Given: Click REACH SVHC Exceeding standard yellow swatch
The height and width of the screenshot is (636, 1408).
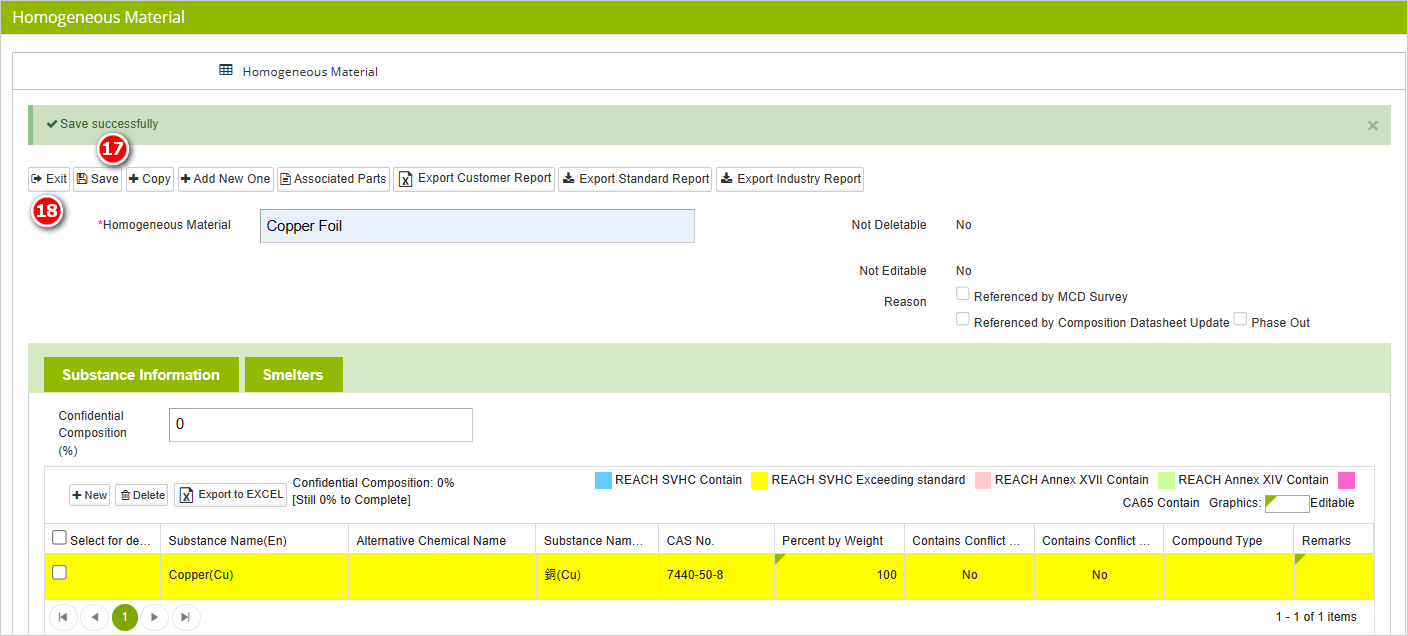Looking at the screenshot, I should 759,480.
